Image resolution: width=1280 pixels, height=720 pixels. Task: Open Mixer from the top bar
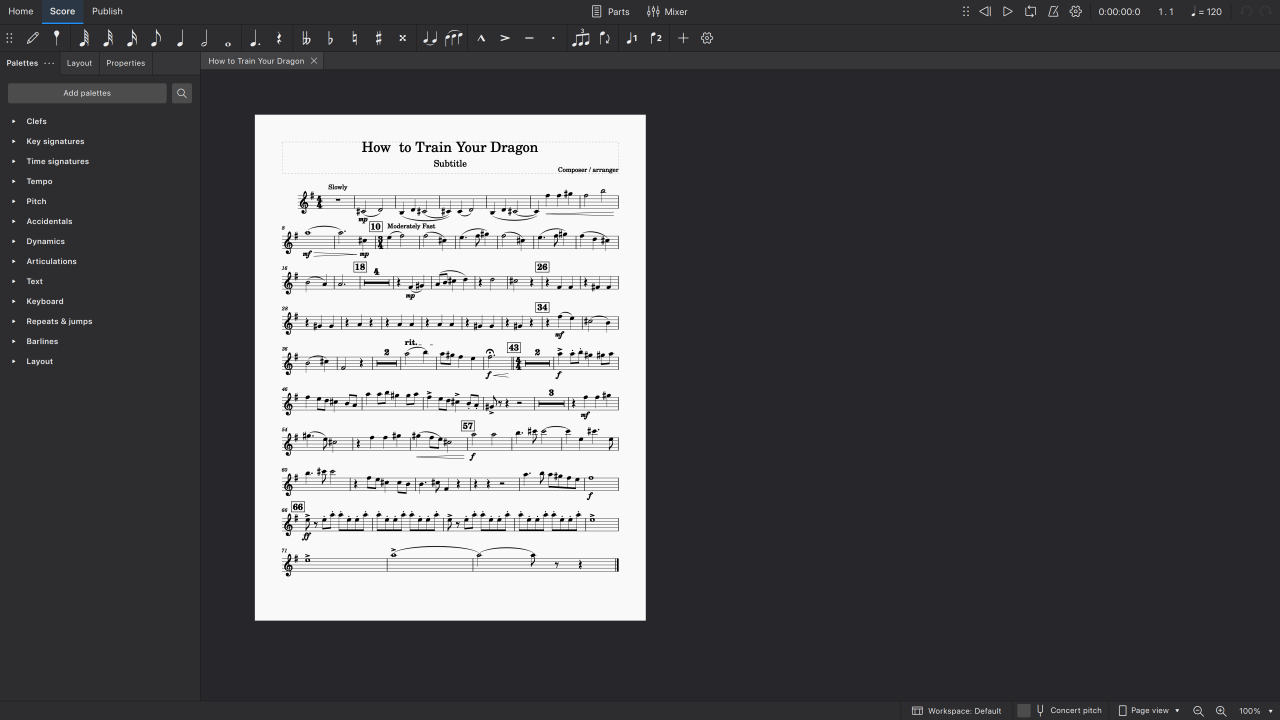point(667,12)
